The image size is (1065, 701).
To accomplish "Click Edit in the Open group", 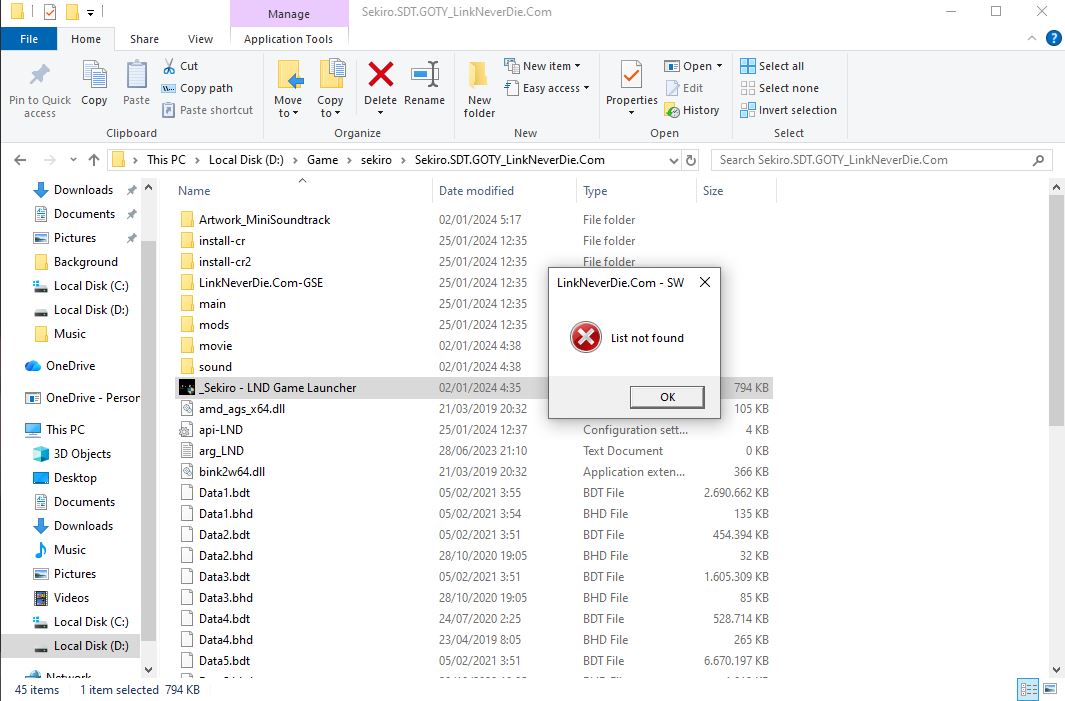I will (x=685, y=88).
